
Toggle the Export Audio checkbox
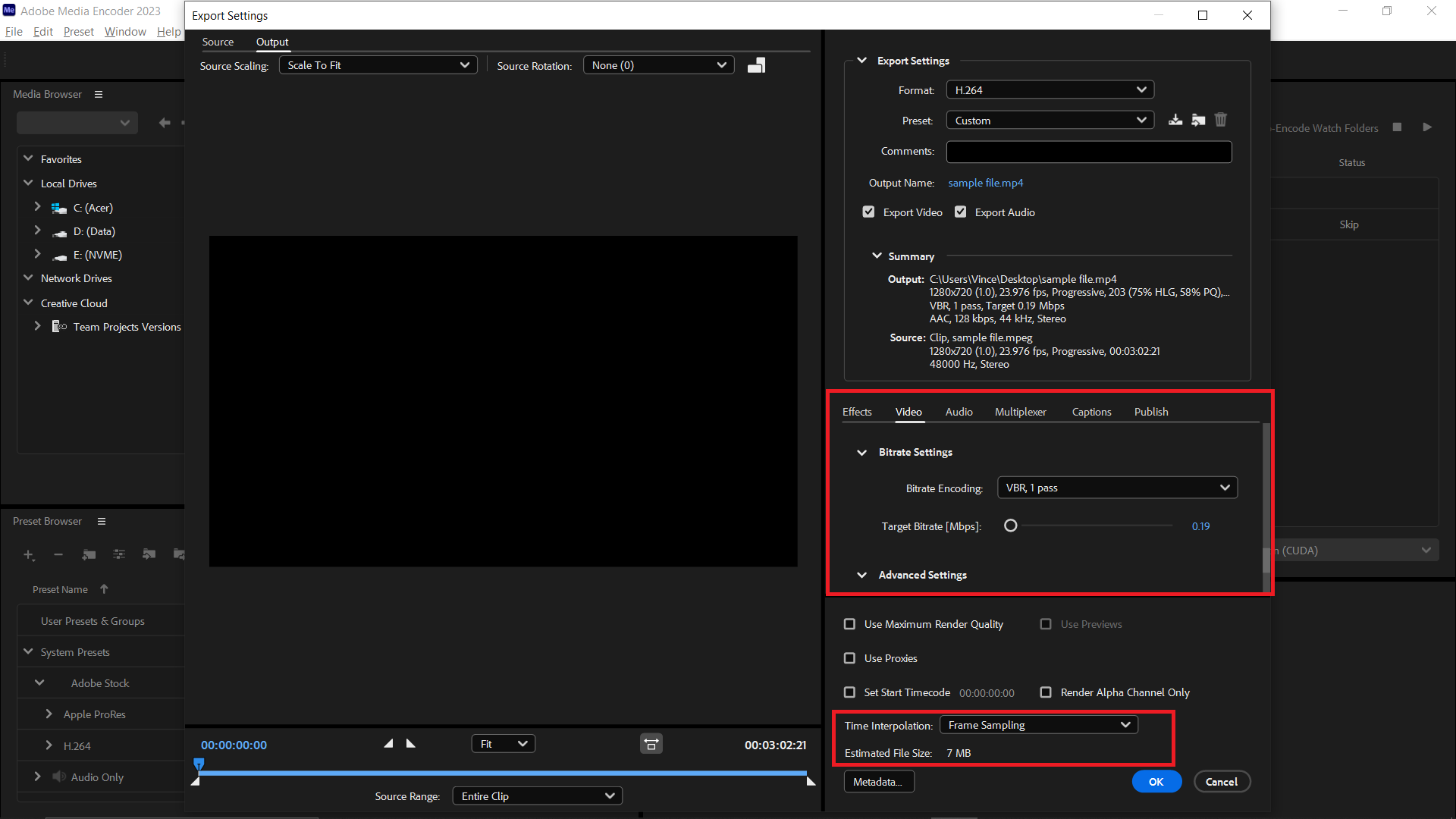pyautogui.click(x=960, y=212)
